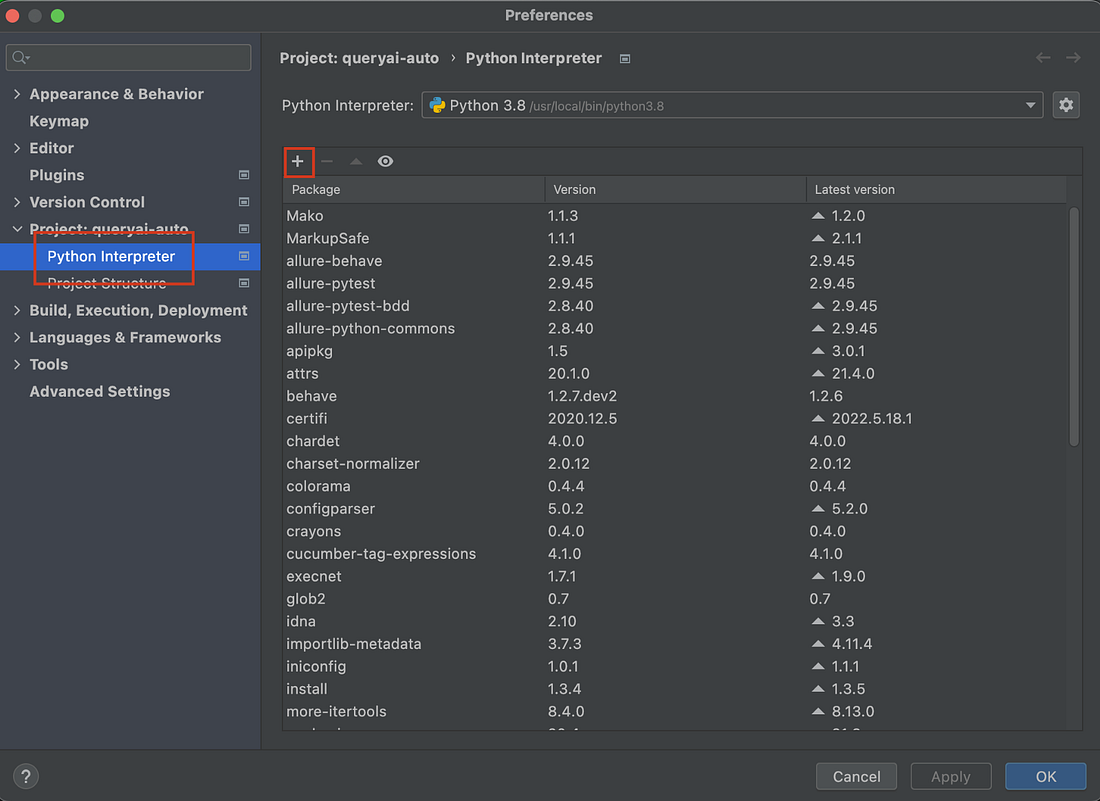Image resolution: width=1100 pixels, height=801 pixels.
Task: Open the Keymap settings page
Action: [x=59, y=121]
